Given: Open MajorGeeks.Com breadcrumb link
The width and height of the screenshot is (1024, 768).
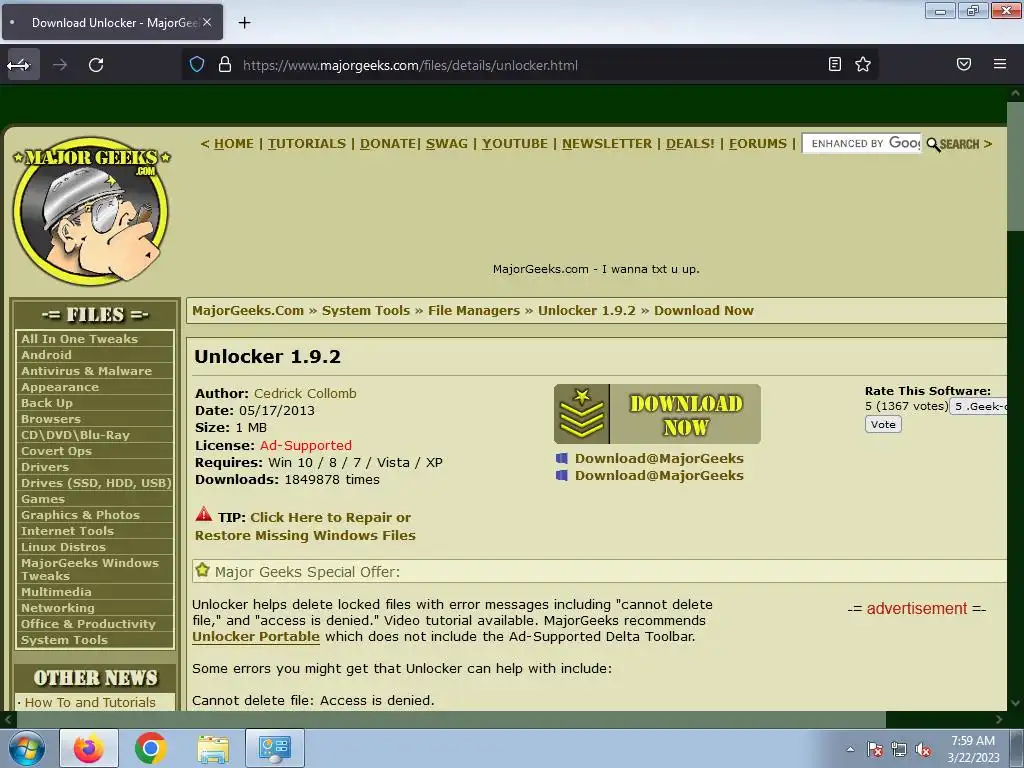Looking at the screenshot, I should click(248, 311).
